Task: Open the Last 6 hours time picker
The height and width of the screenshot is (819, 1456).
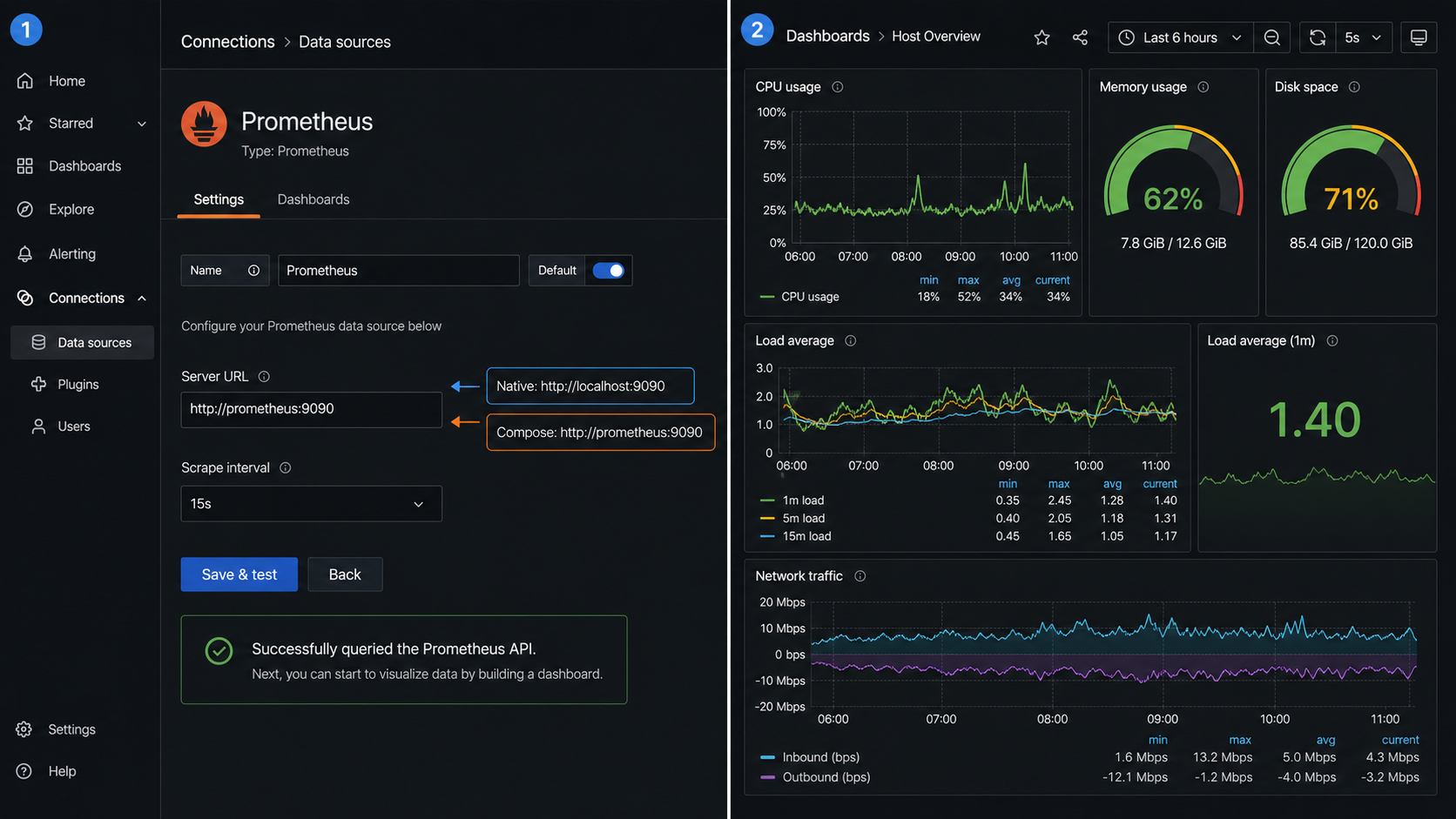Action: coord(1180,37)
